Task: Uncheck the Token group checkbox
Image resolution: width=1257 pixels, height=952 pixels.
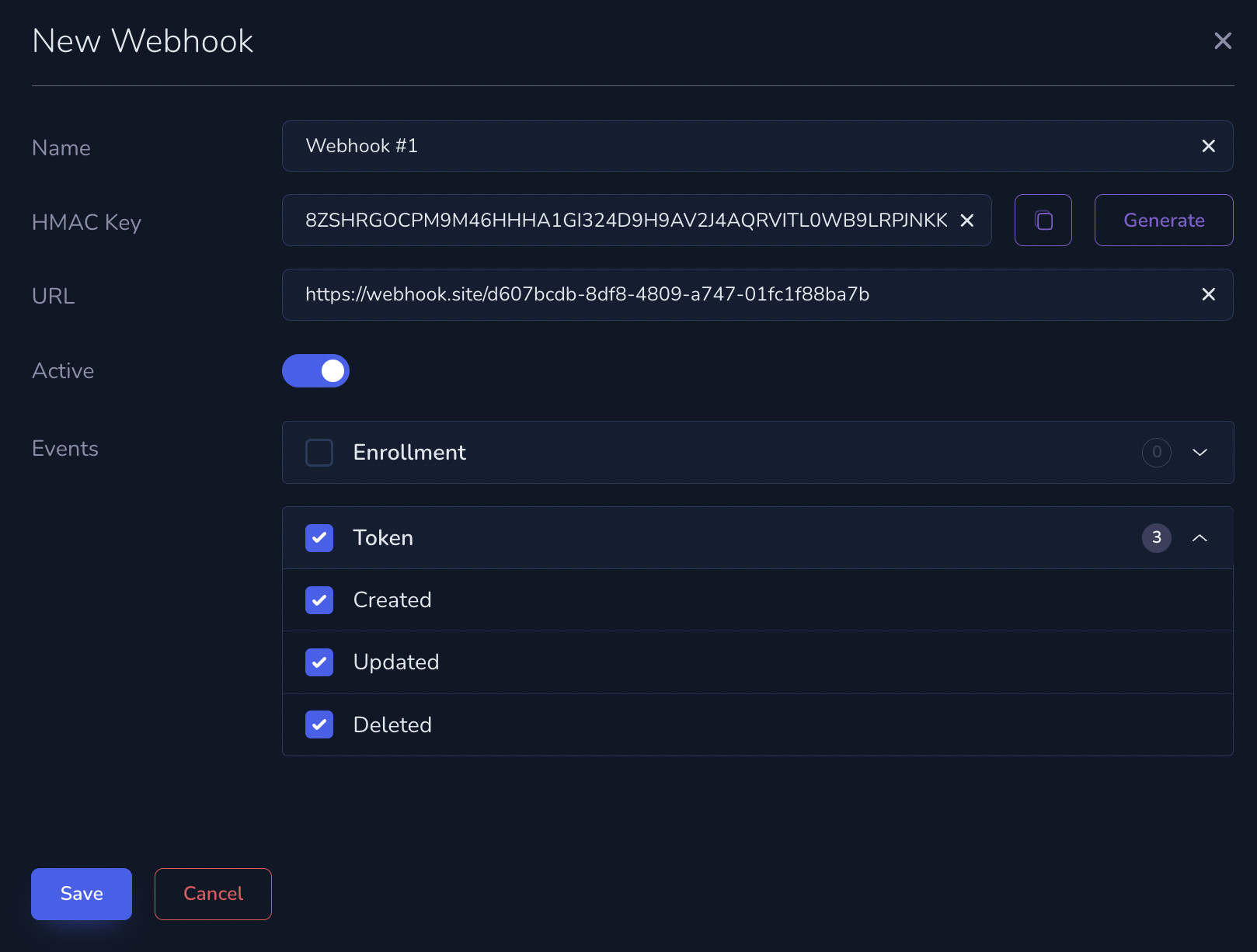Action: point(319,537)
